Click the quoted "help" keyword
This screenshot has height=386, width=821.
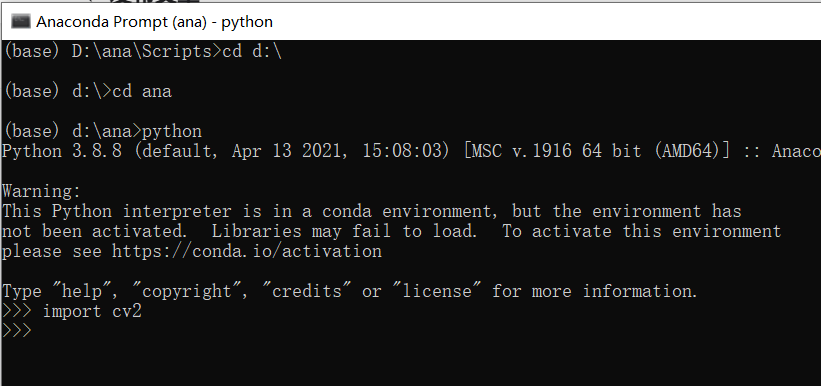point(86,291)
